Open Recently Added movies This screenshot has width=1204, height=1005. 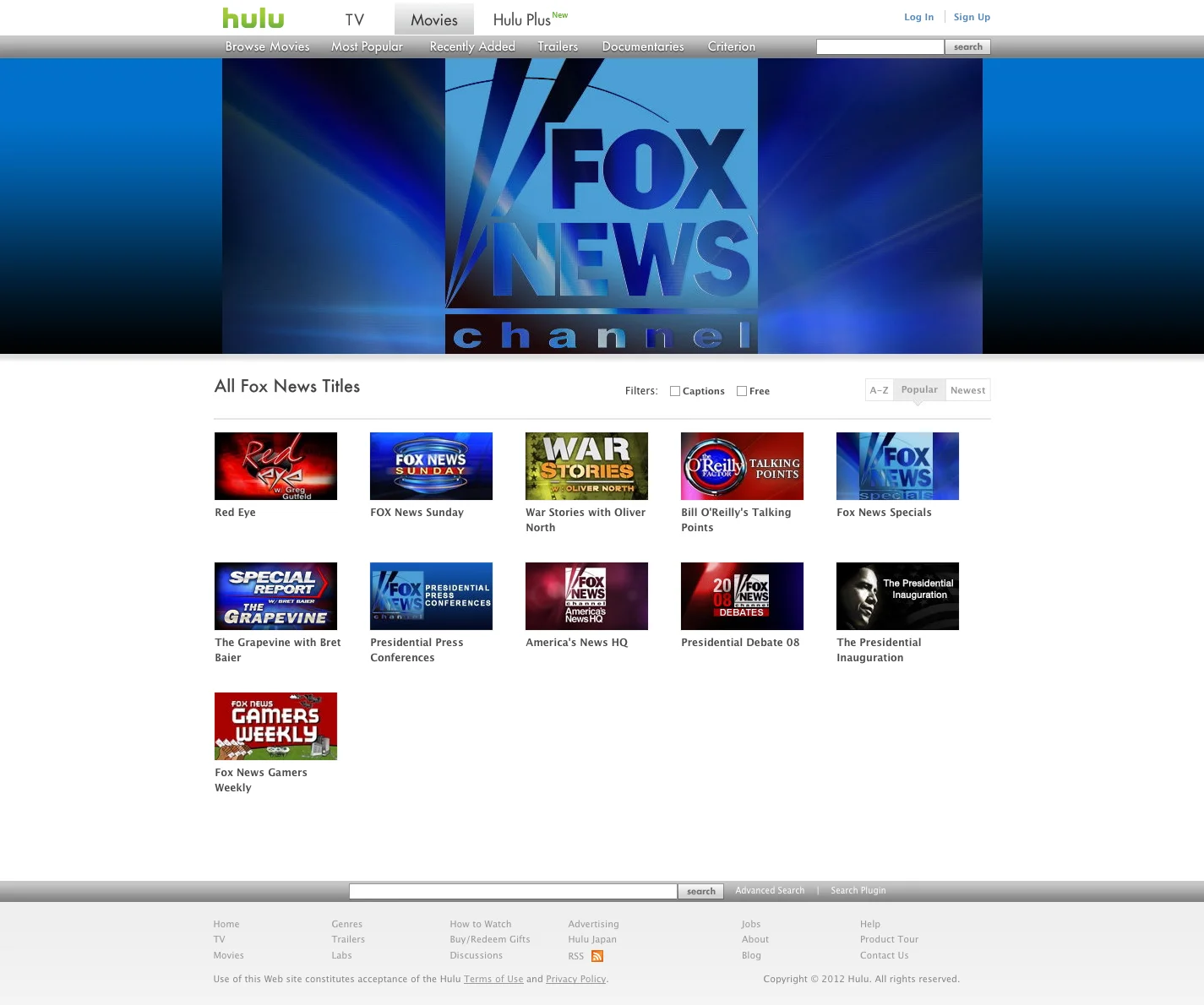[472, 46]
